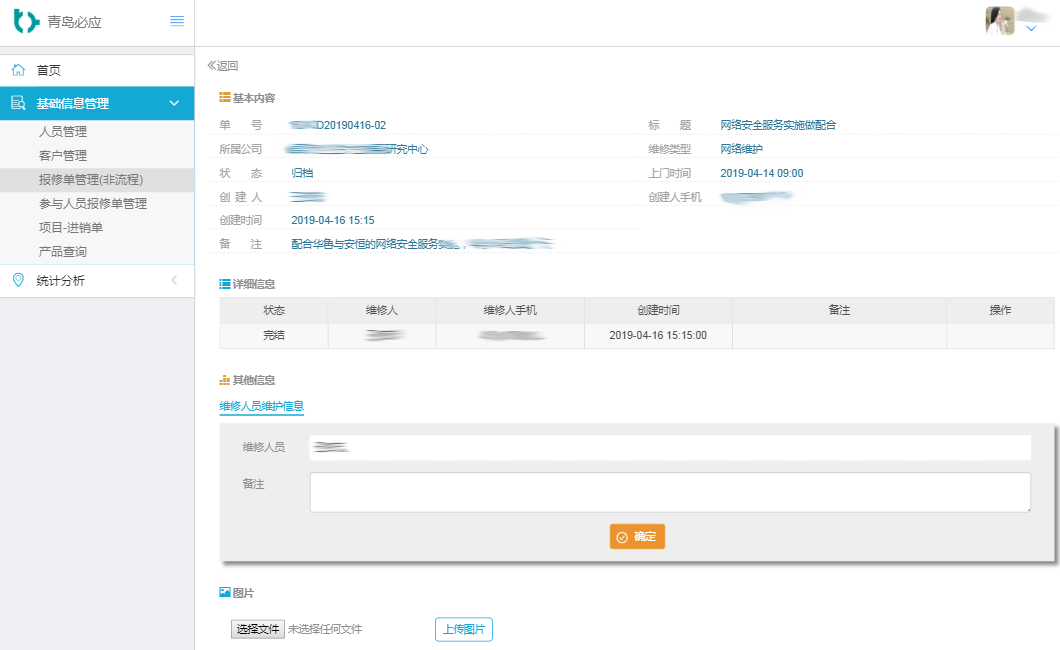Go to 产品查询 in sidebar

(63, 251)
